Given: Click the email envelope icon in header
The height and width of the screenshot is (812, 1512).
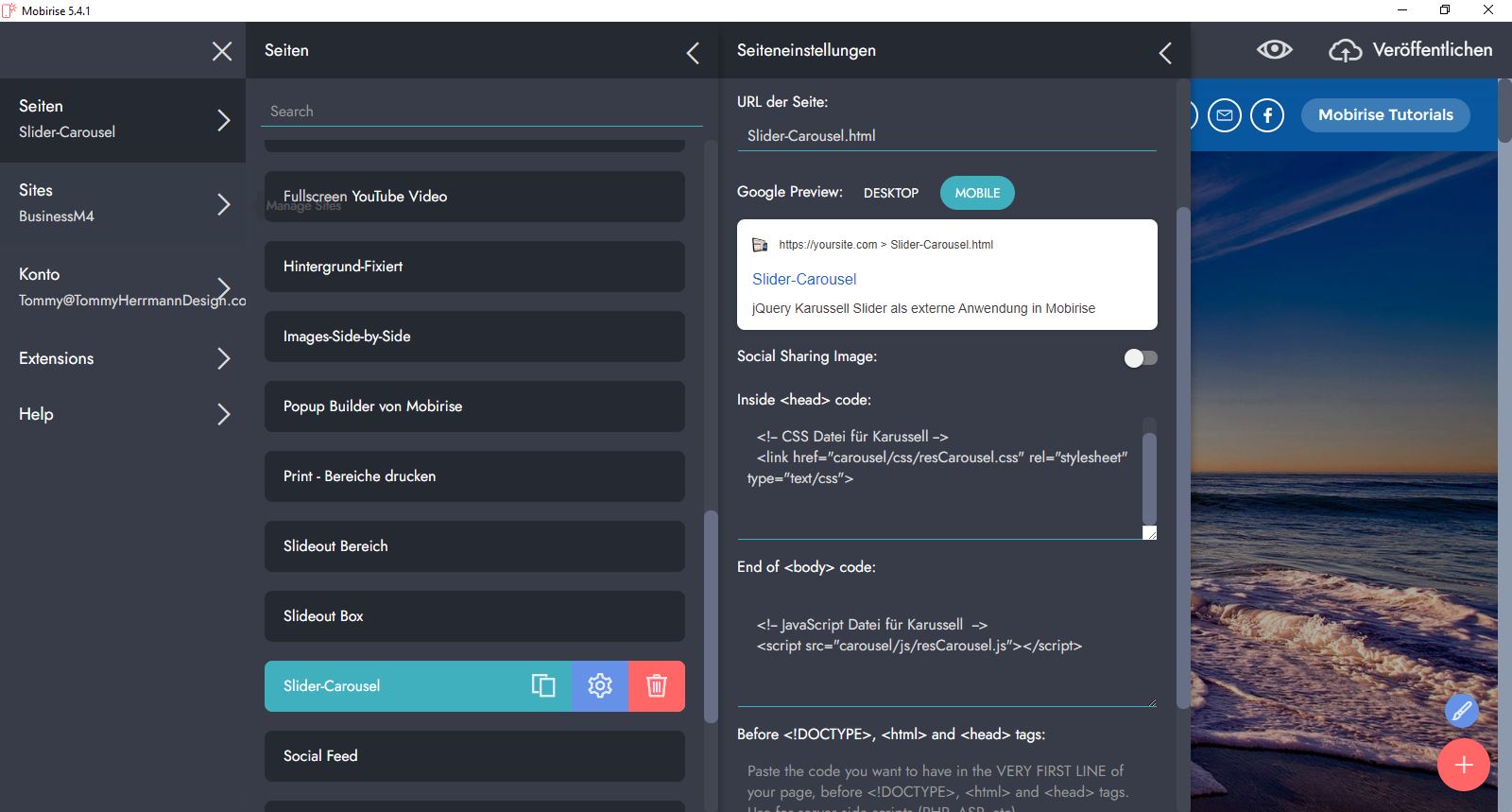Looking at the screenshot, I should pos(1225,115).
